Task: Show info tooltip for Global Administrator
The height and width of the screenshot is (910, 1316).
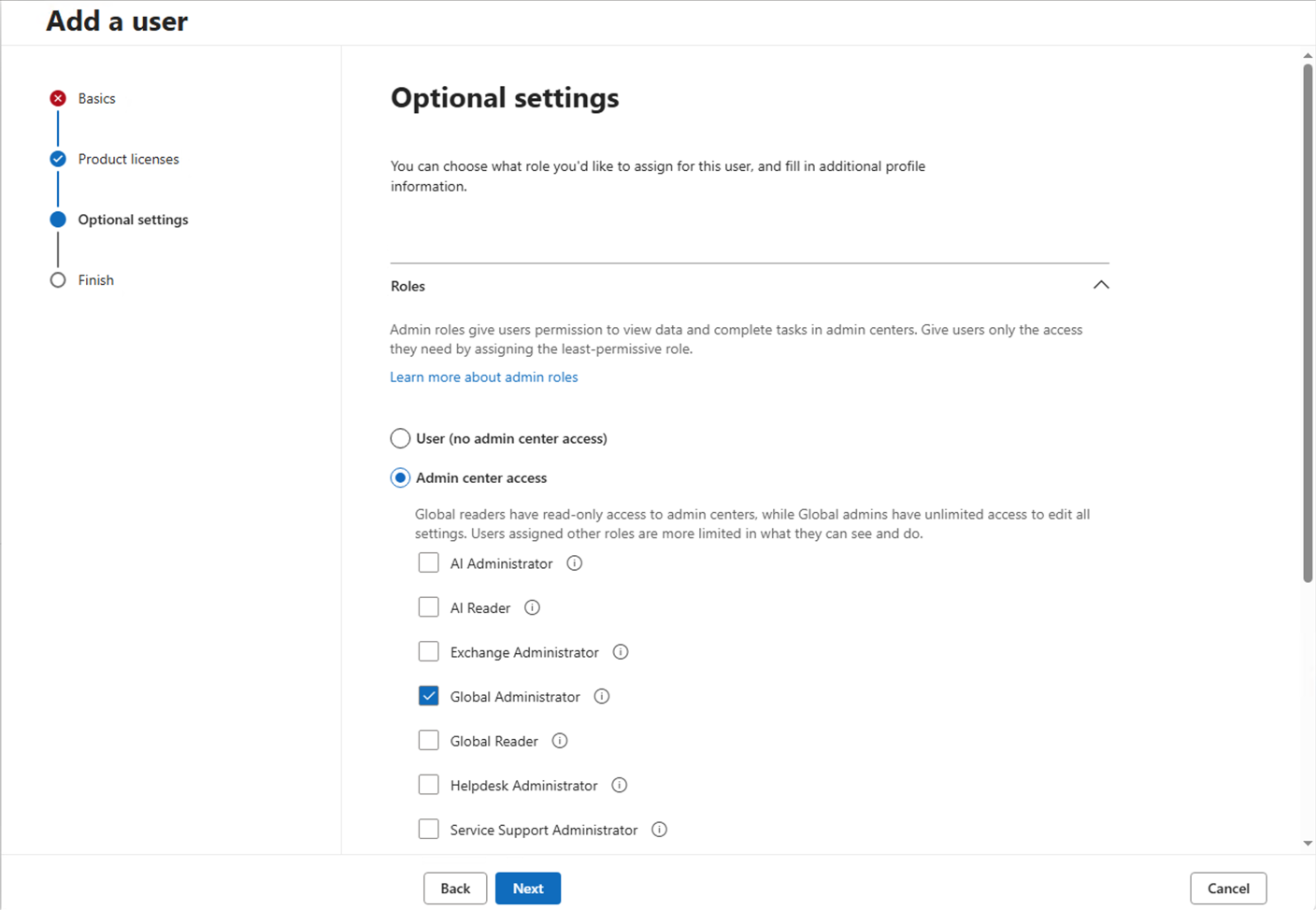Action: pos(602,696)
